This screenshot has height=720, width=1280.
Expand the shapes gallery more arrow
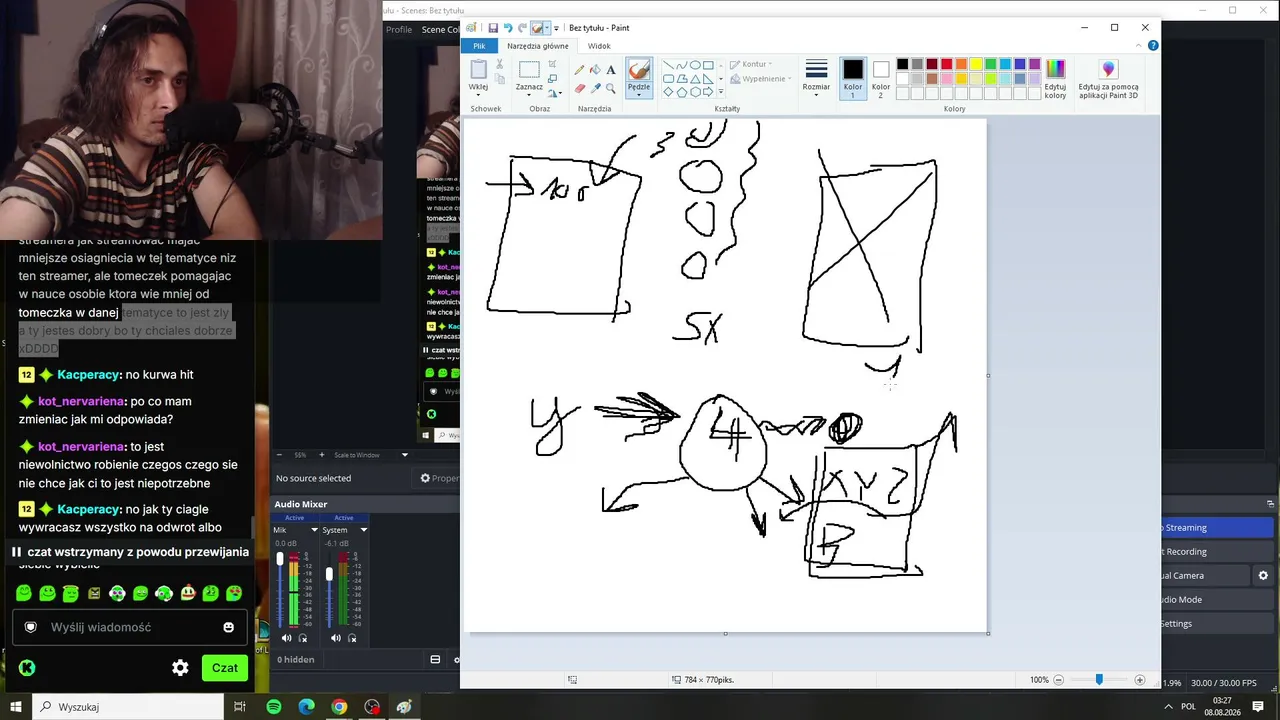(721, 92)
